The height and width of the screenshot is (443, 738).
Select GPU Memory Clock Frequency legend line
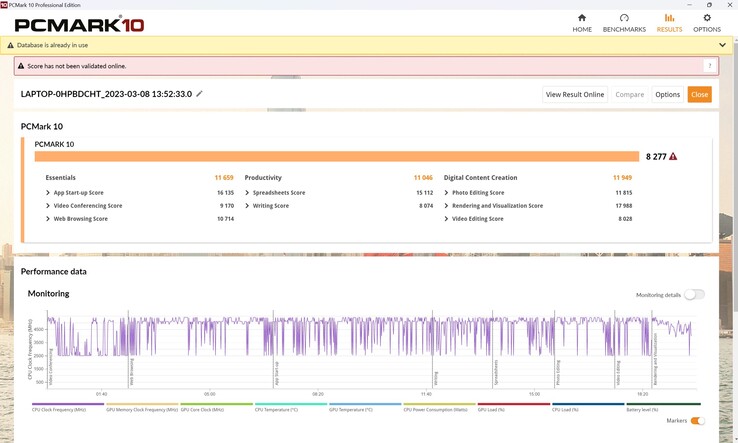[142, 404]
